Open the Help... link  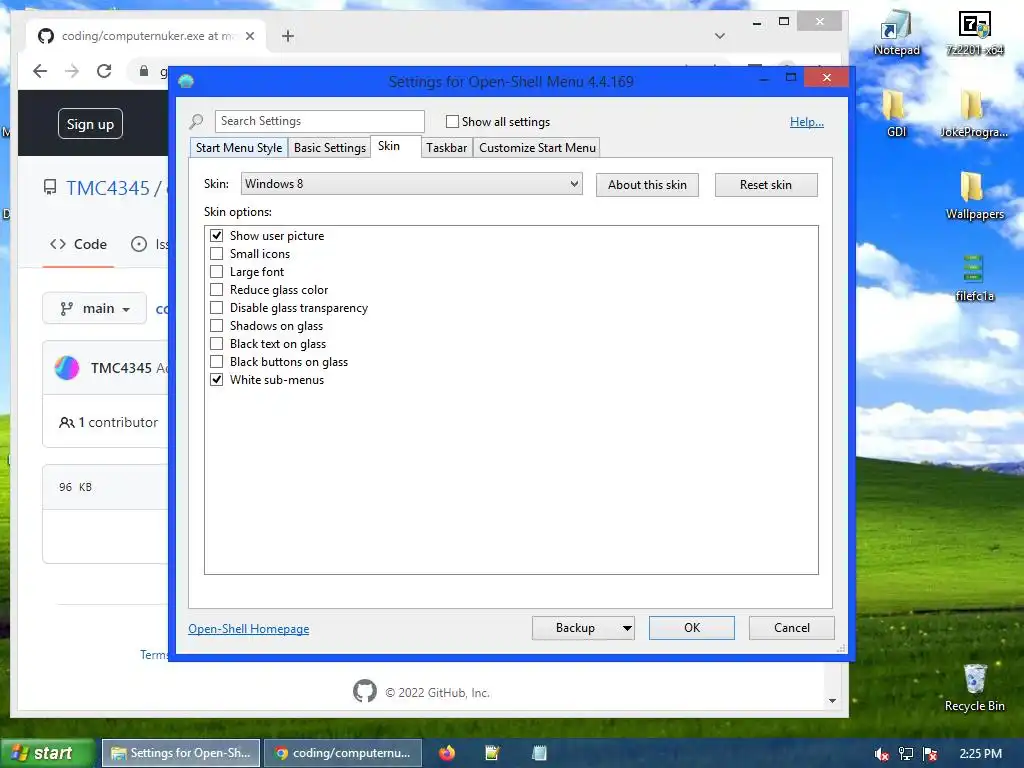click(x=807, y=121)
